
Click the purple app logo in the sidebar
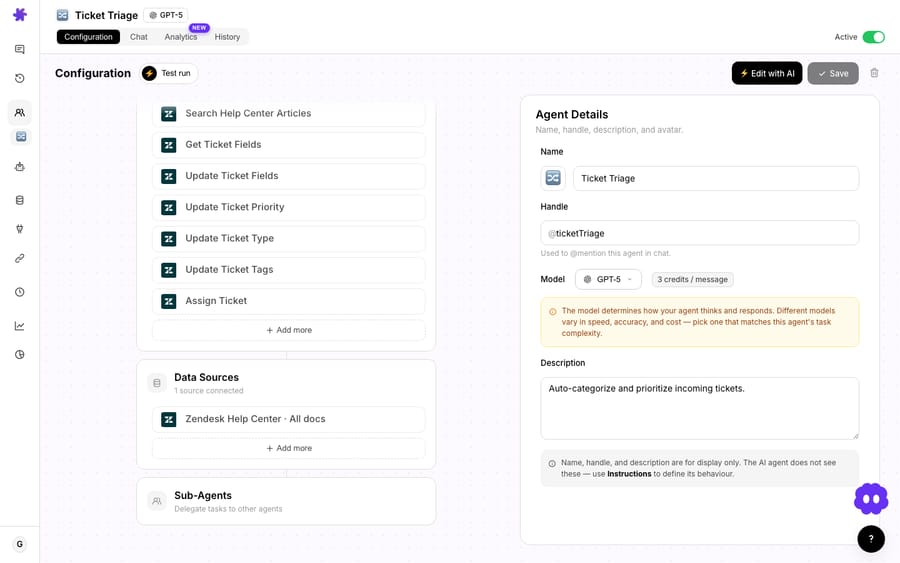[x=20, y=14]
